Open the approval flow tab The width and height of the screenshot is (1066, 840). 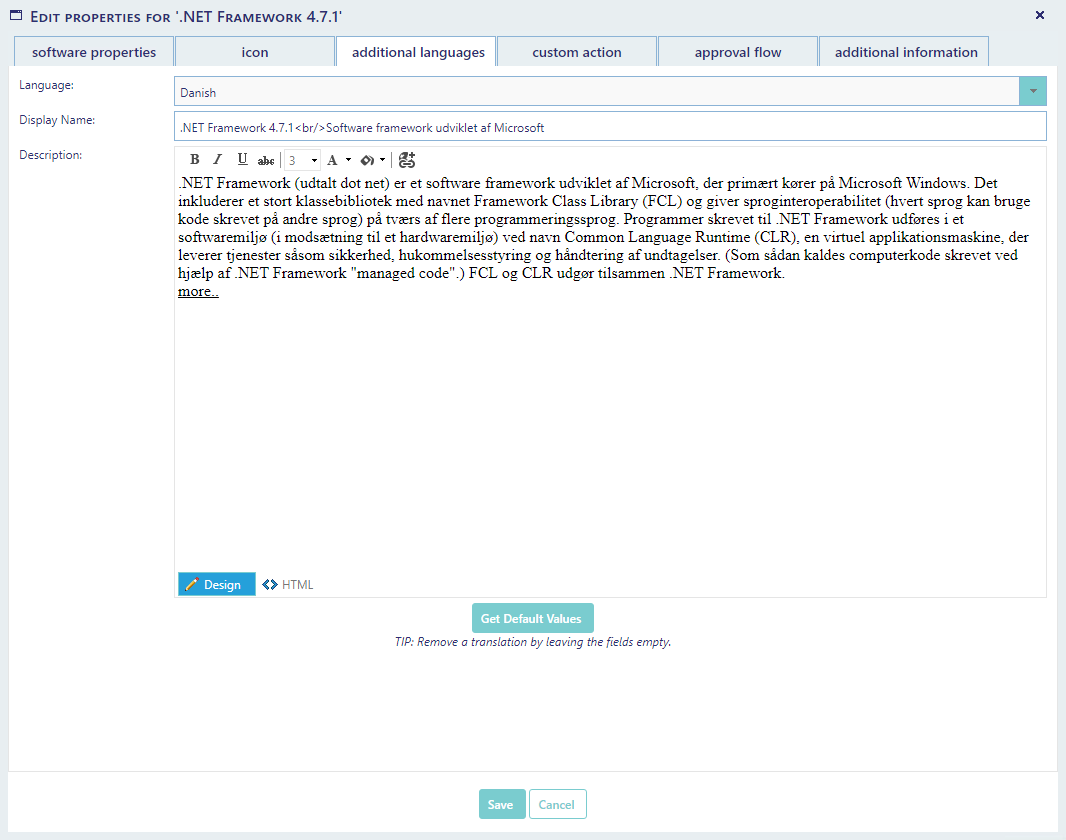point(738,52)
